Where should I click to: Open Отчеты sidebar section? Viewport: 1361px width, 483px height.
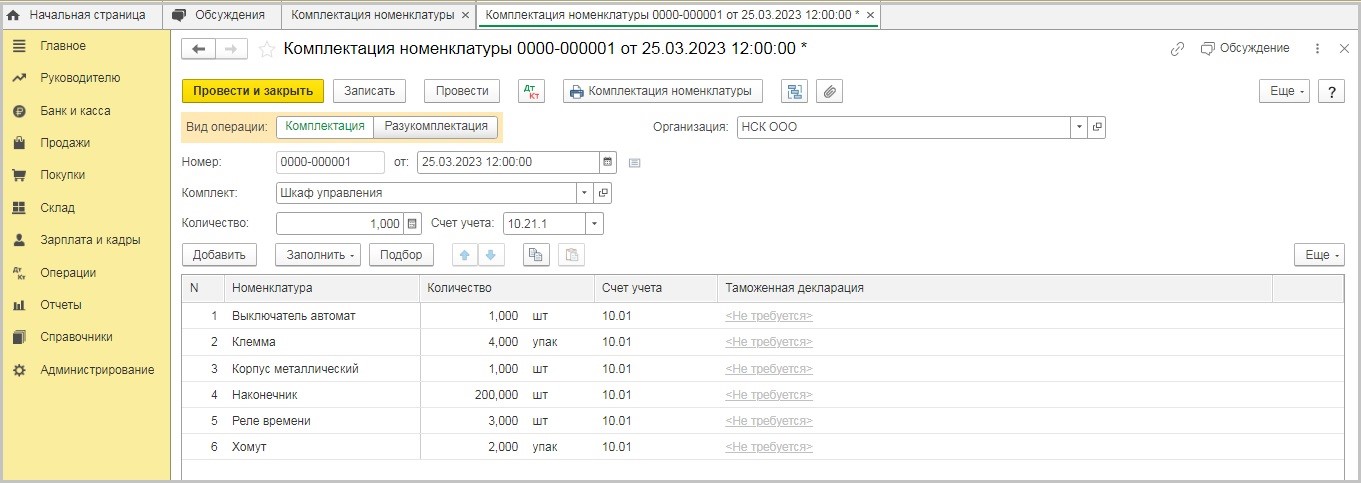point(61,305)
